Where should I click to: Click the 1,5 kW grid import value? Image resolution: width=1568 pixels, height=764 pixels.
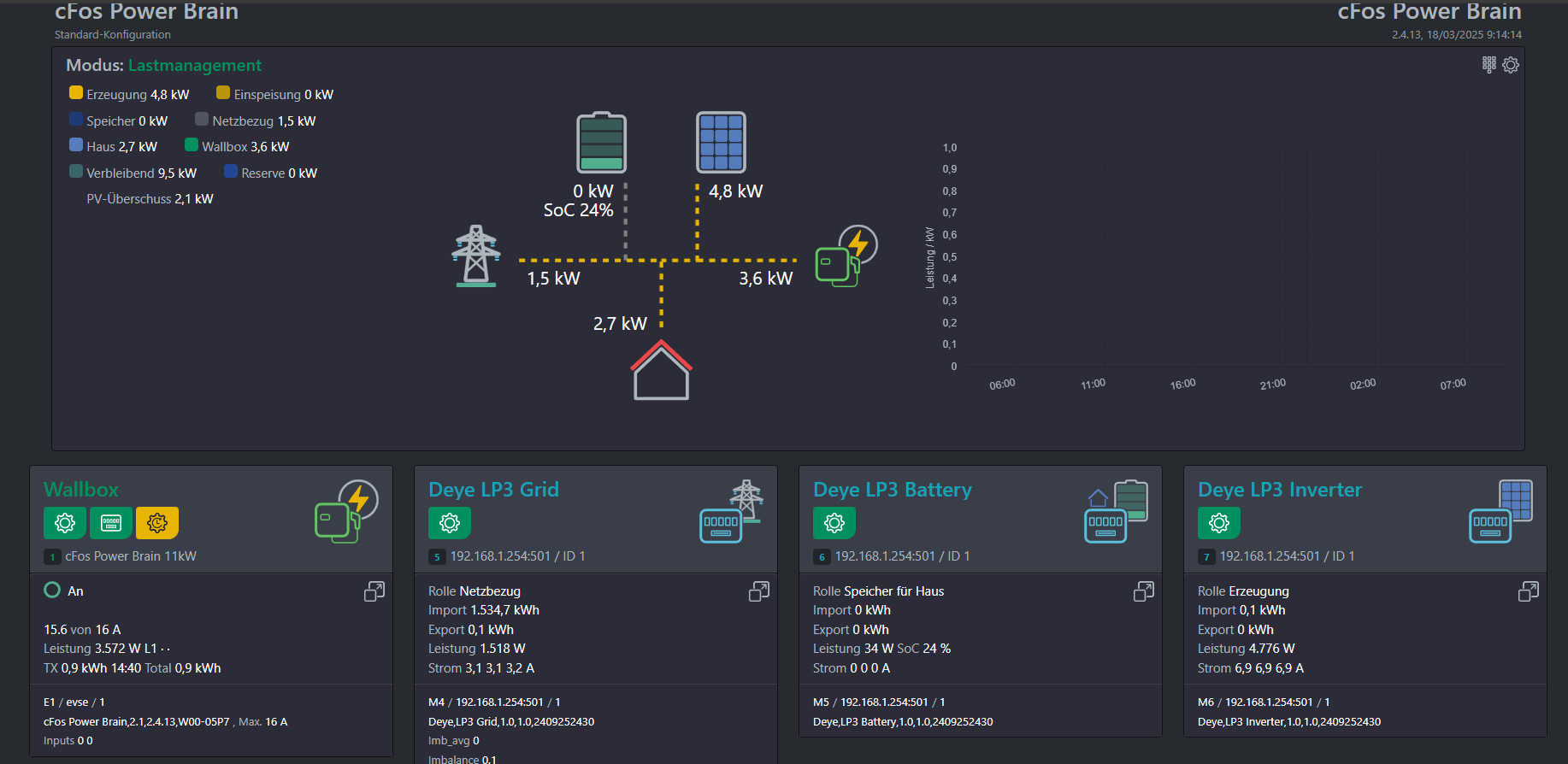pyautogui.click(x=553, y=279)
